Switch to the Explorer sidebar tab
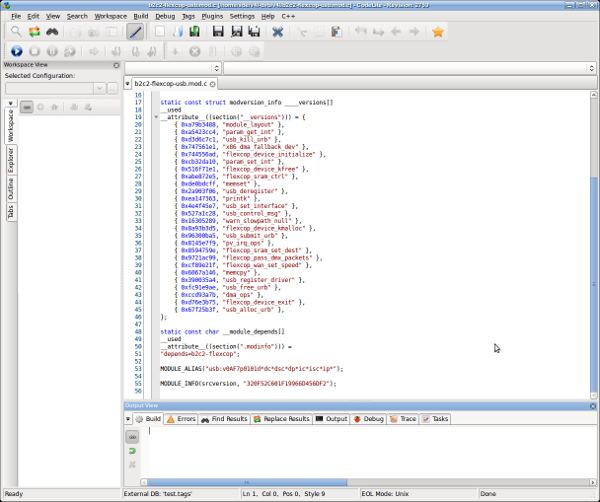Image resolution: width=600 pixels, height=502 pixels. pos(10,160)
